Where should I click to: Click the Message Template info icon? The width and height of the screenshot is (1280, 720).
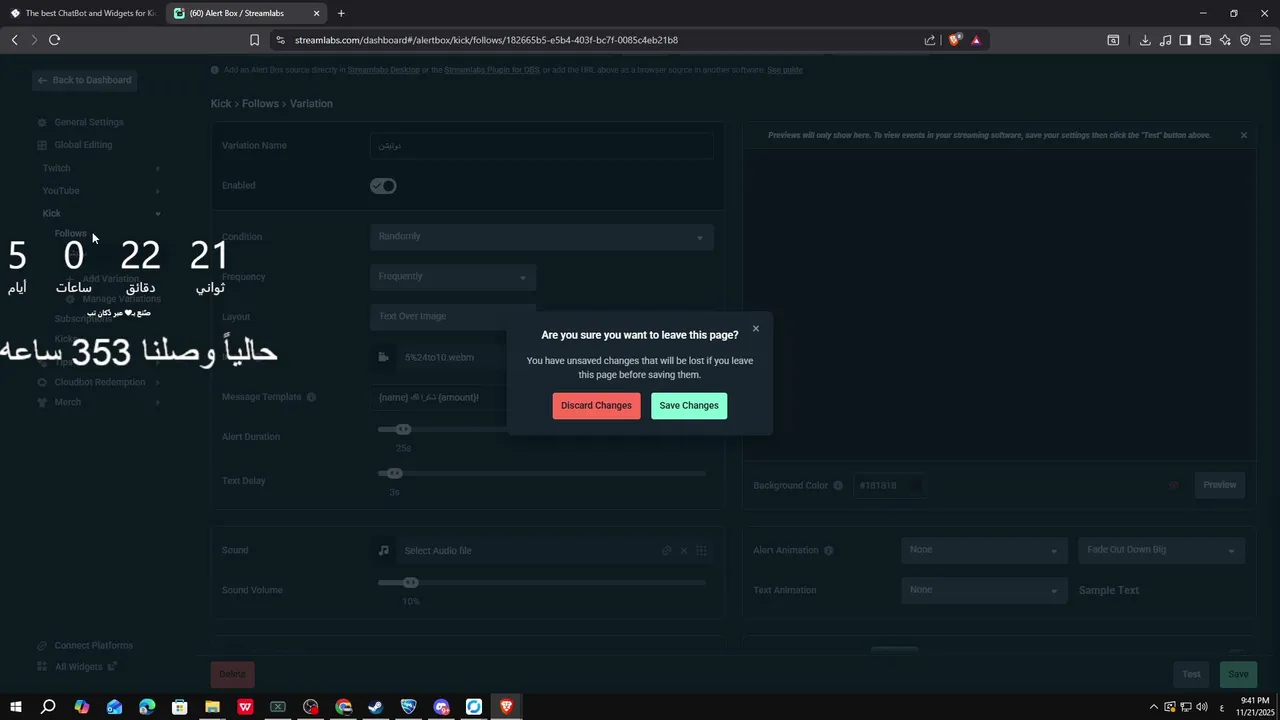pos(311,397)
